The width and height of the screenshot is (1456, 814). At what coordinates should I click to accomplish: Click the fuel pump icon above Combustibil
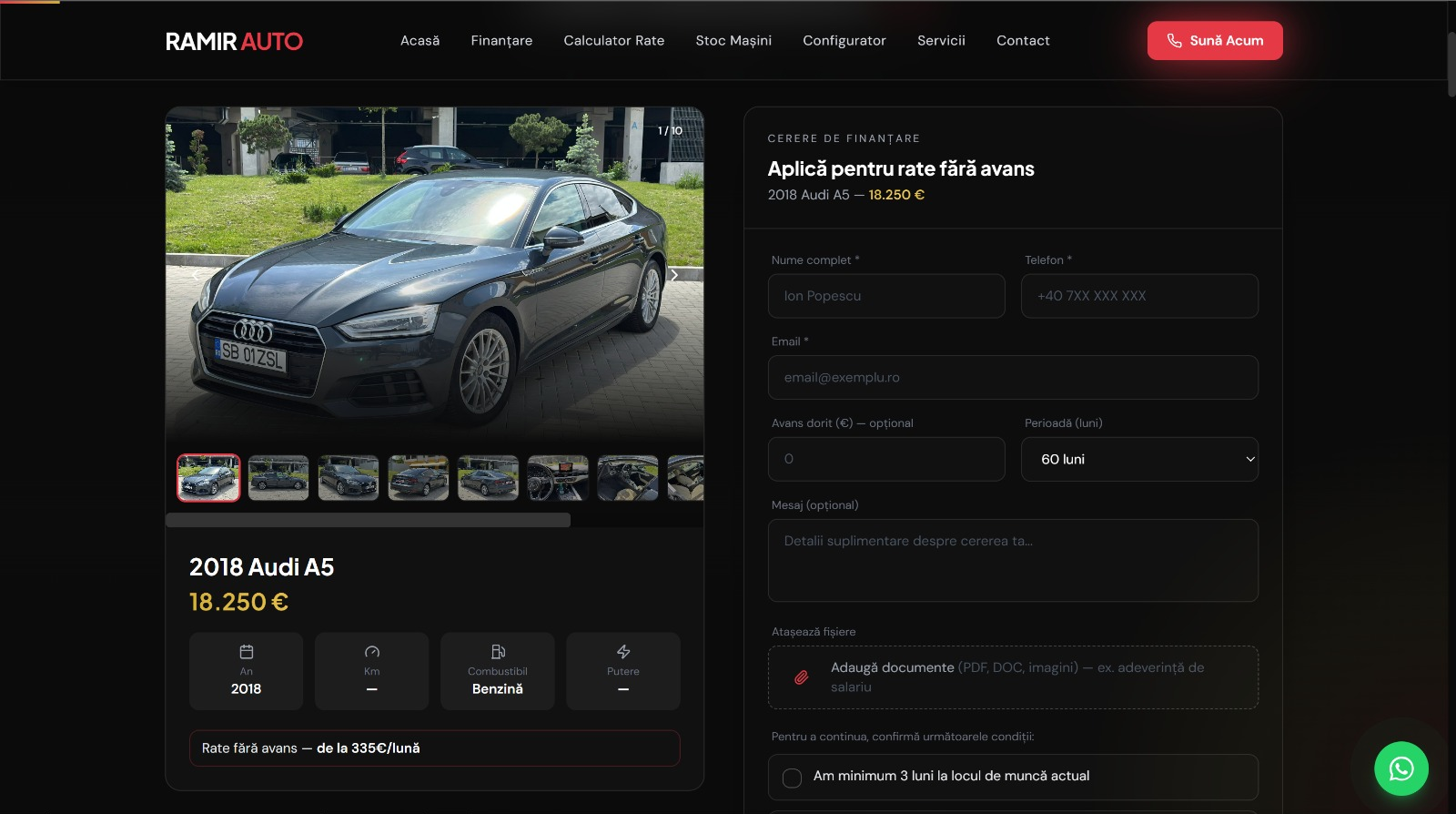tap(498, 652)
